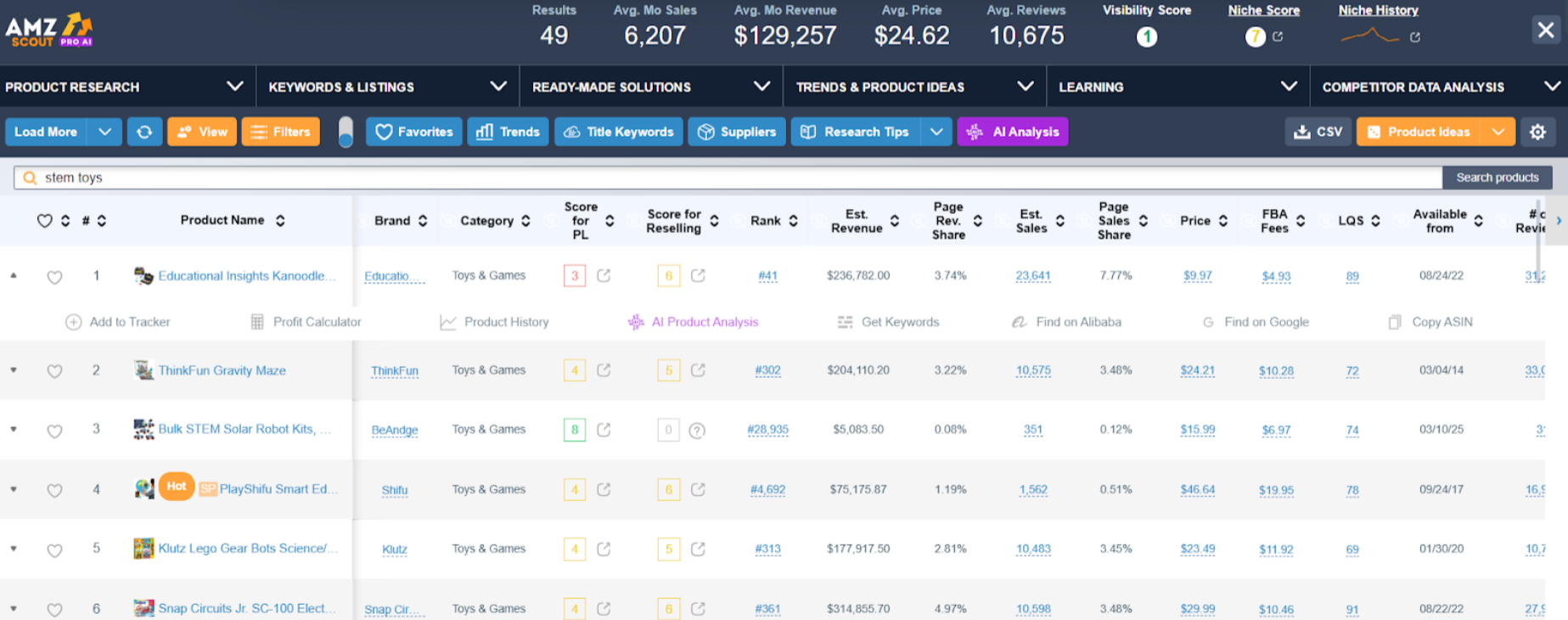The width and height of the screenshot is (1568, 620).
Task: Expand the PlayShifu row
Action: (14, 489)
